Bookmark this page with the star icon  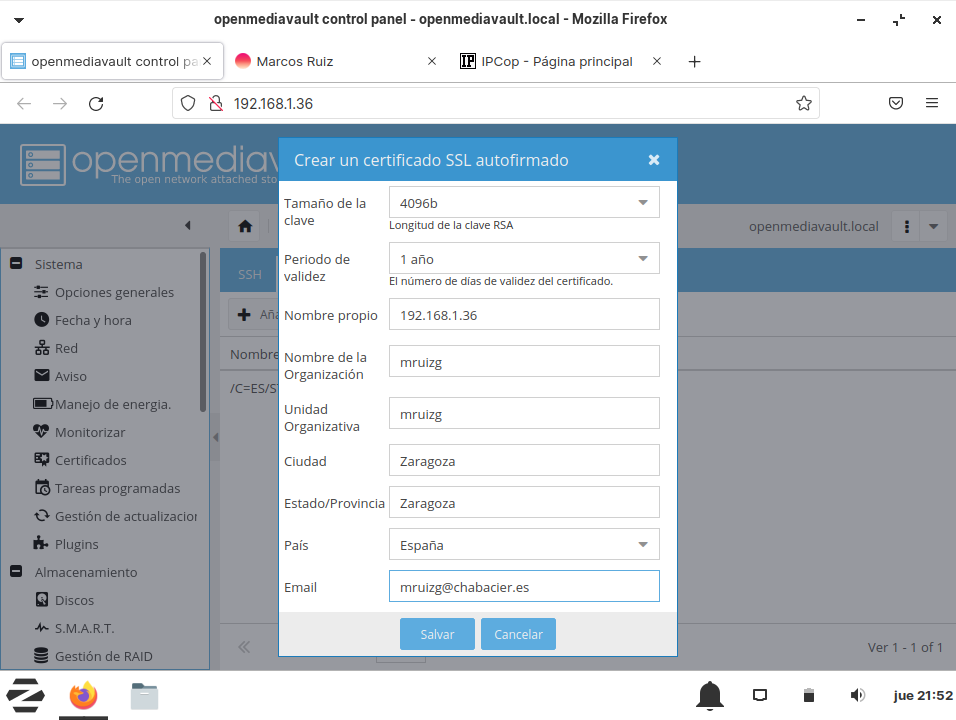click(803, 103)
